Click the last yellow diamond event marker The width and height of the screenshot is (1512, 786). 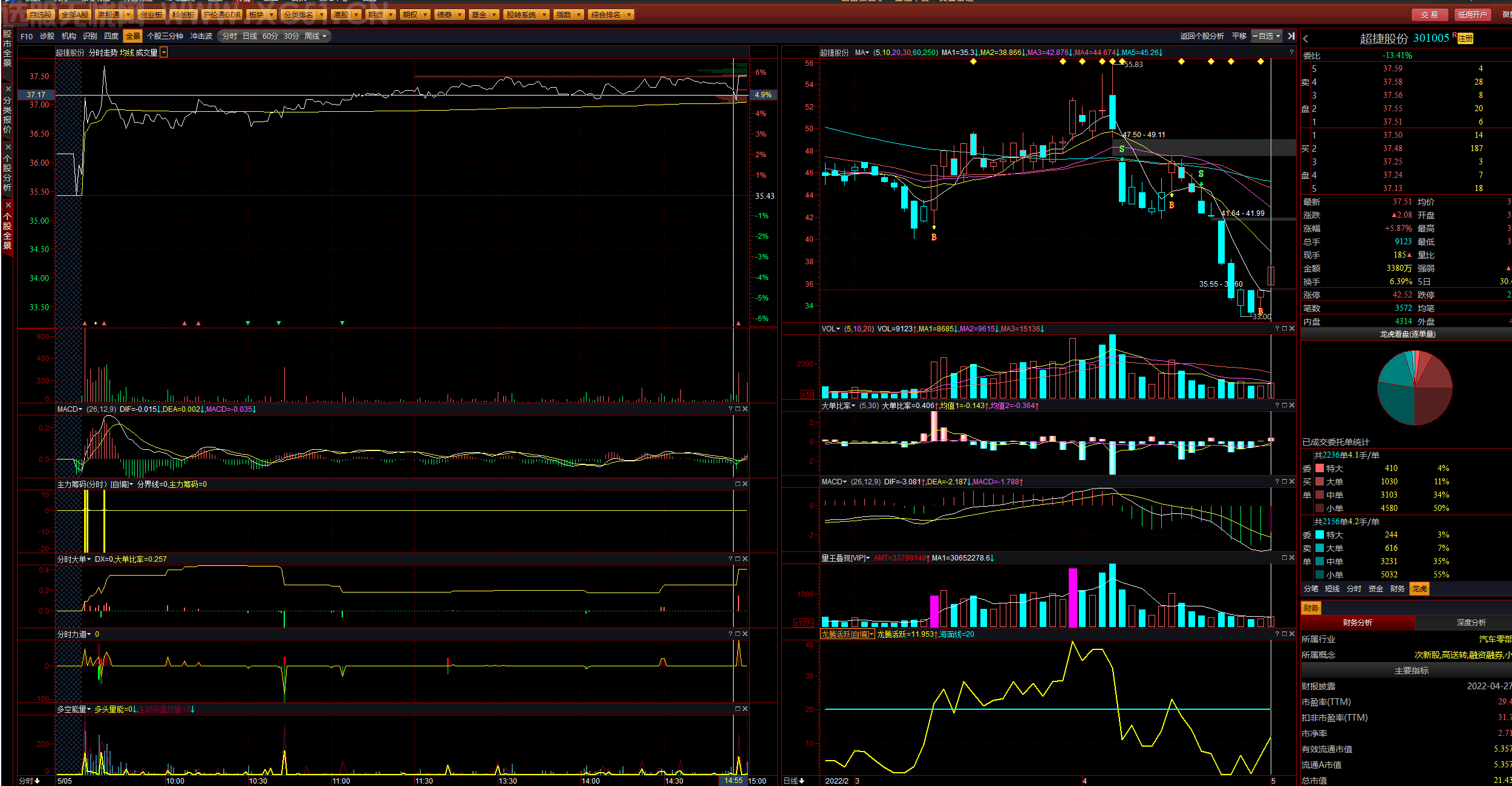click(x=1260, y=62)
